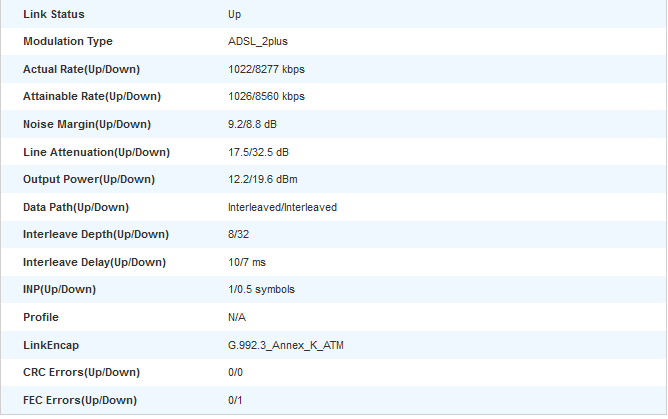
Task: Click the CRC Errors value 0/0
Action: coord(235,372)
